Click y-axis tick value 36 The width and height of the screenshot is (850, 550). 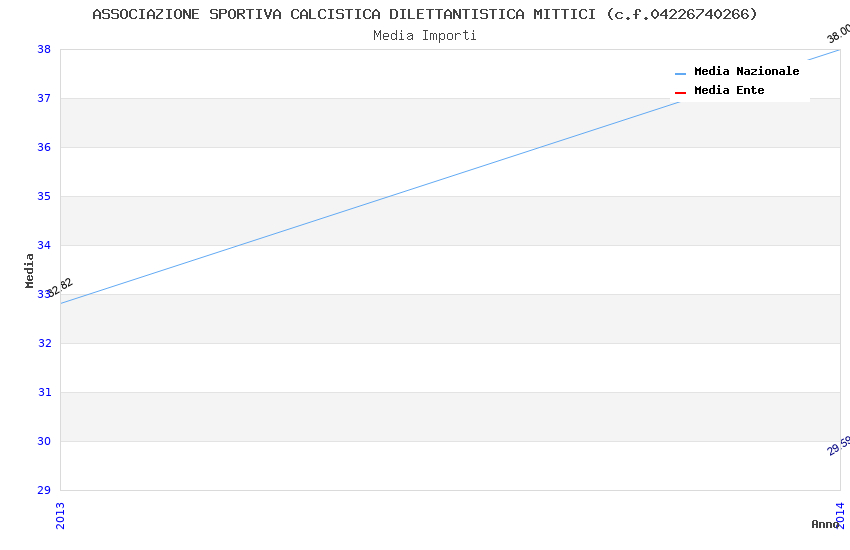point(44,147)
